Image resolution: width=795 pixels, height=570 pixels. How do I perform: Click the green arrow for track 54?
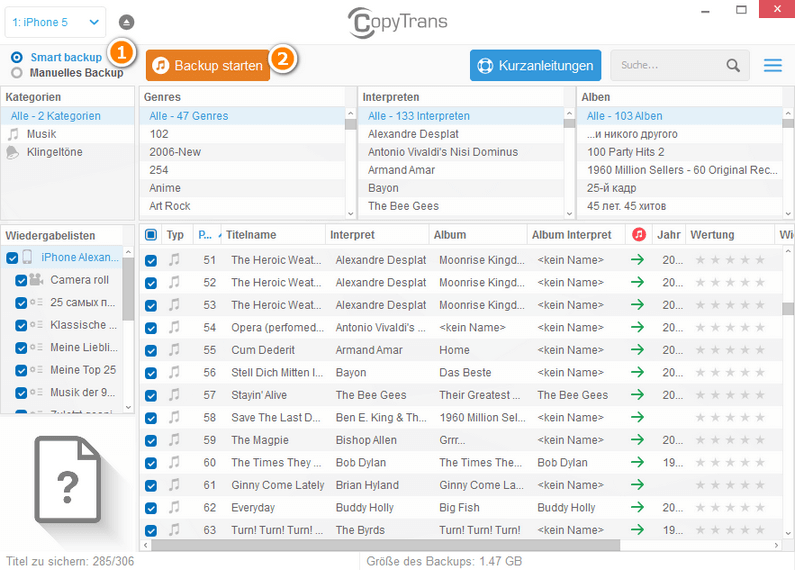[637, 327]
